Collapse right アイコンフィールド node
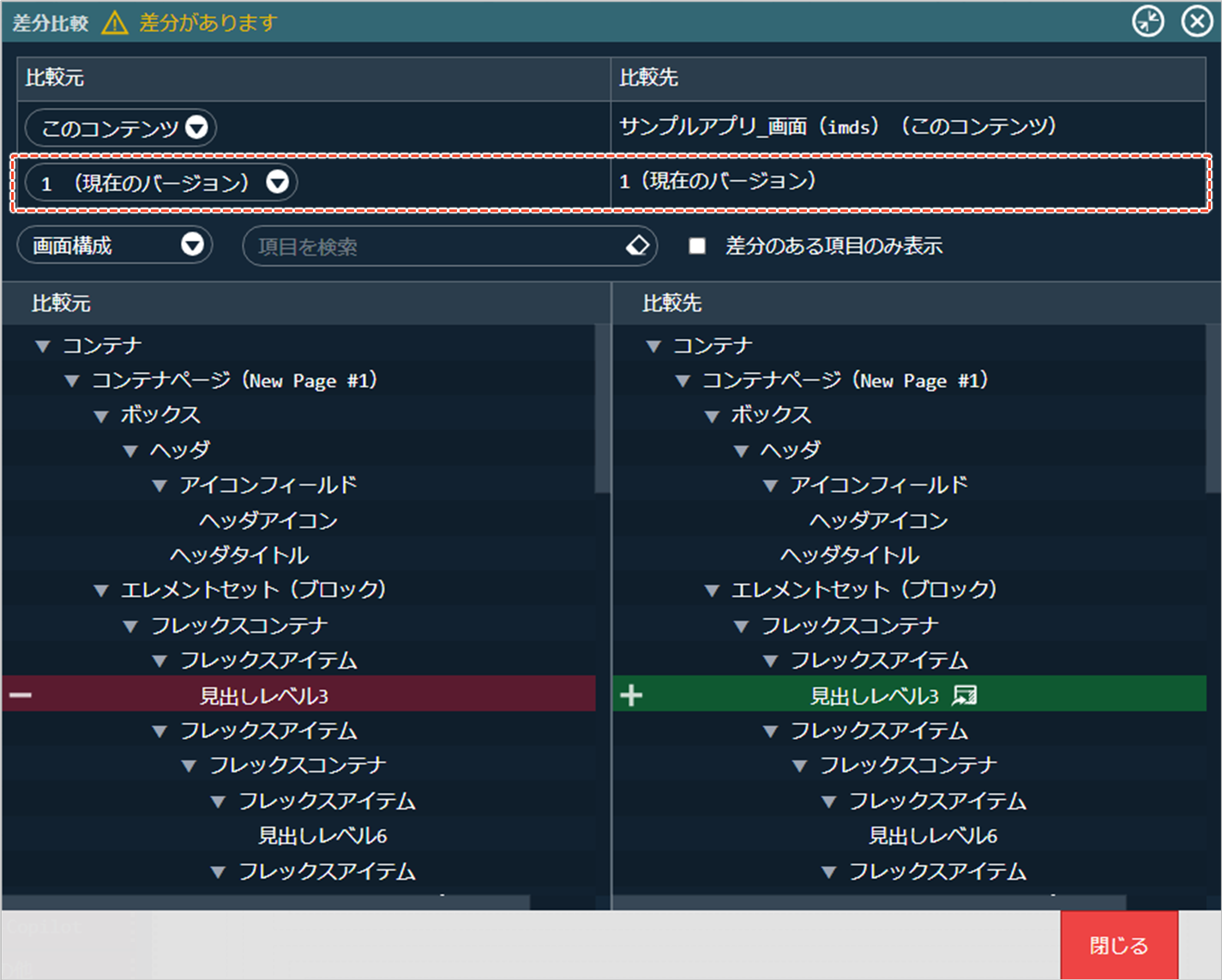This screenshot has height=980, width=1222. (x=770, y=486)
